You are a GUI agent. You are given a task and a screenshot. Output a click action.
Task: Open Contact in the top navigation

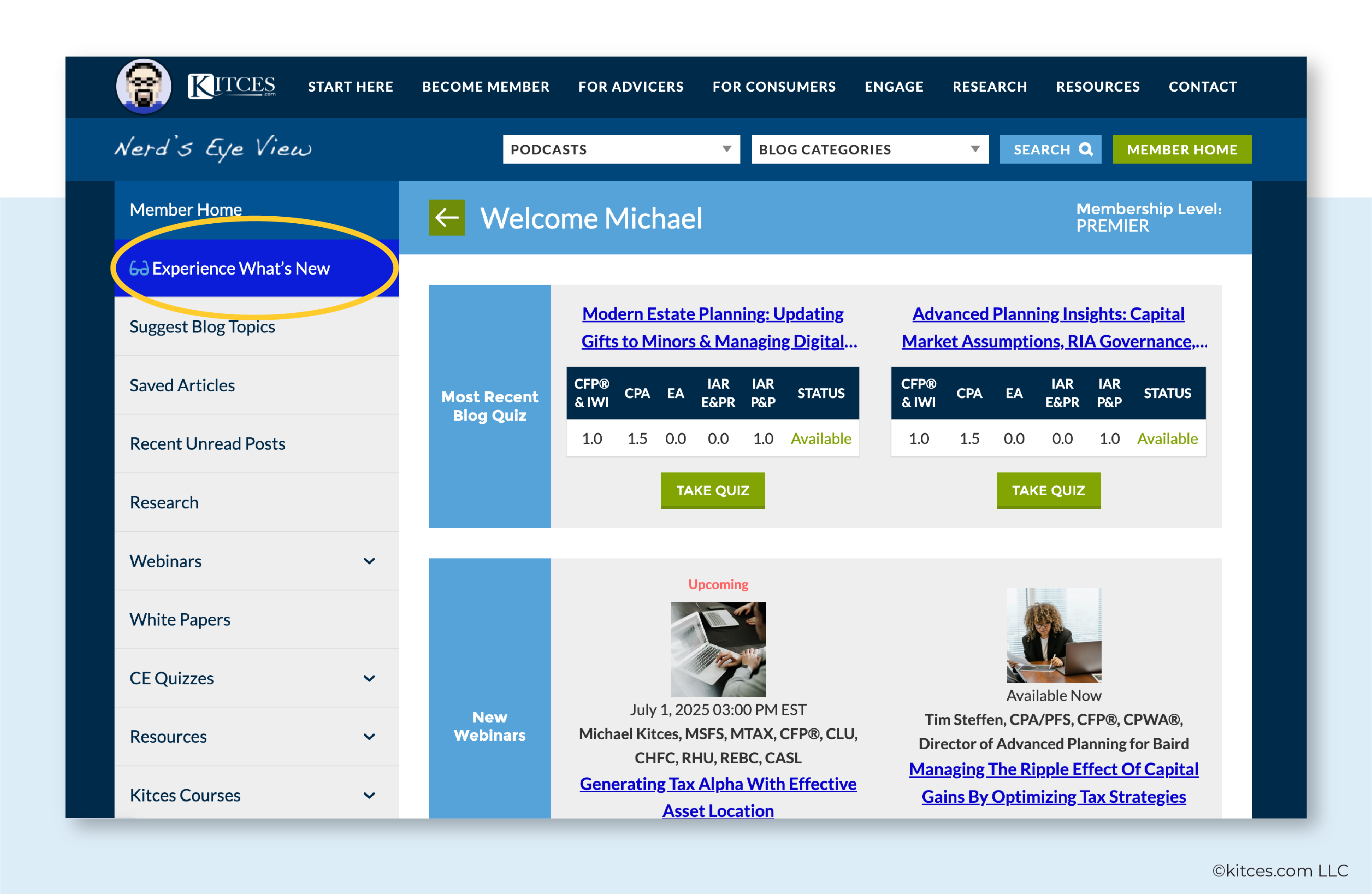point(1203,86)
